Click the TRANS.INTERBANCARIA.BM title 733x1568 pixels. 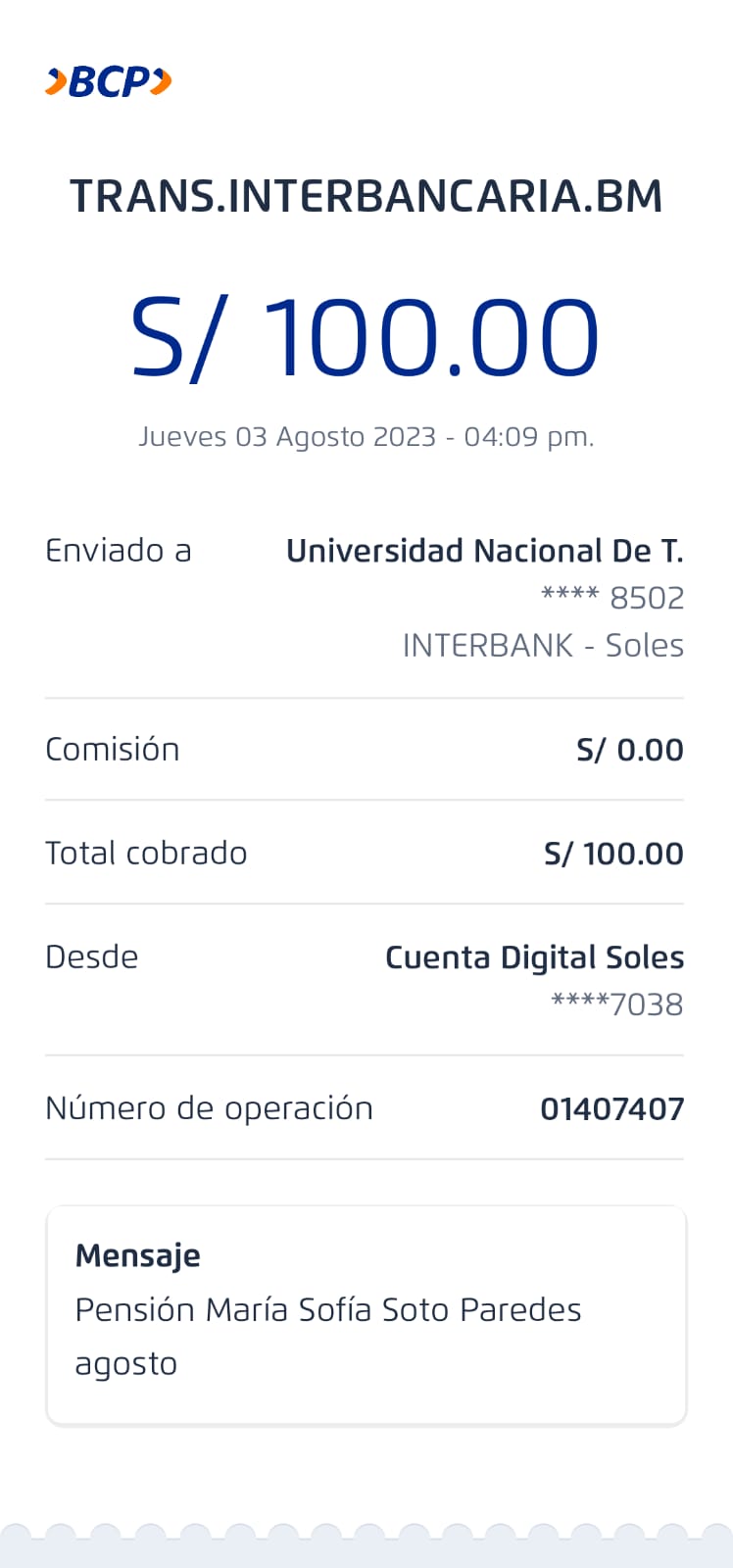tap(366, 196)
